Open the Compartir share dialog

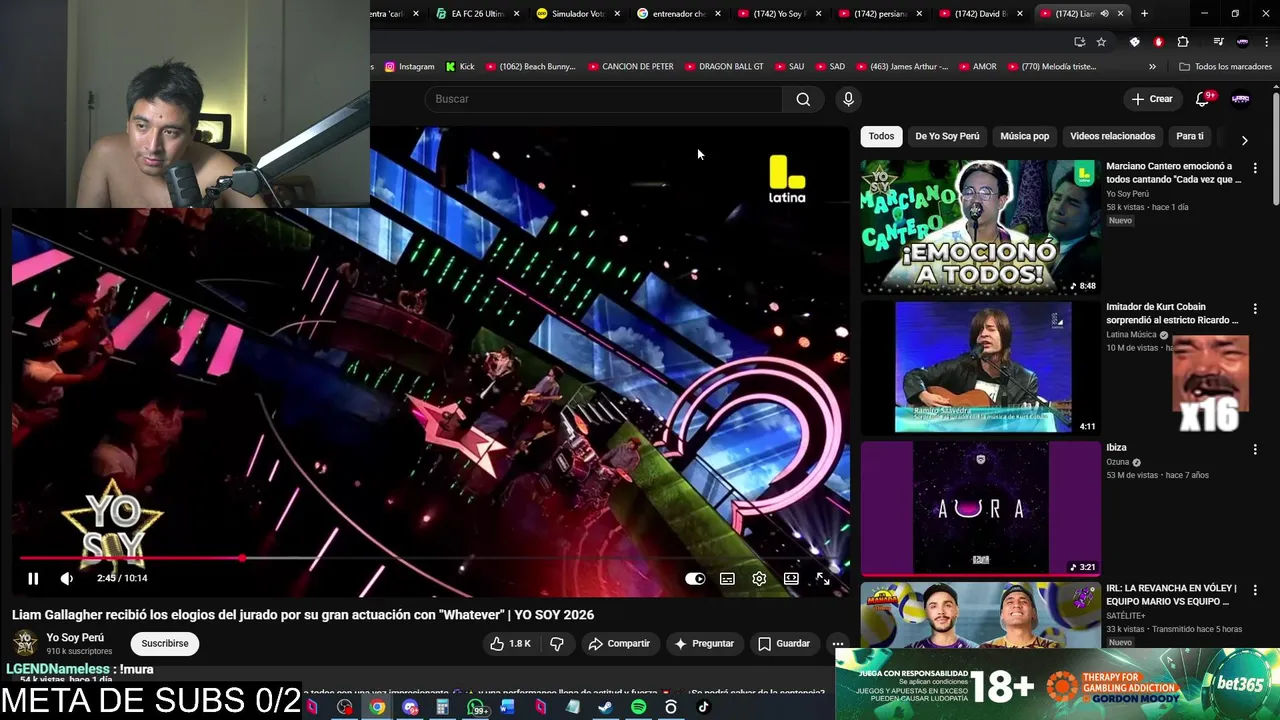point(619,643)
